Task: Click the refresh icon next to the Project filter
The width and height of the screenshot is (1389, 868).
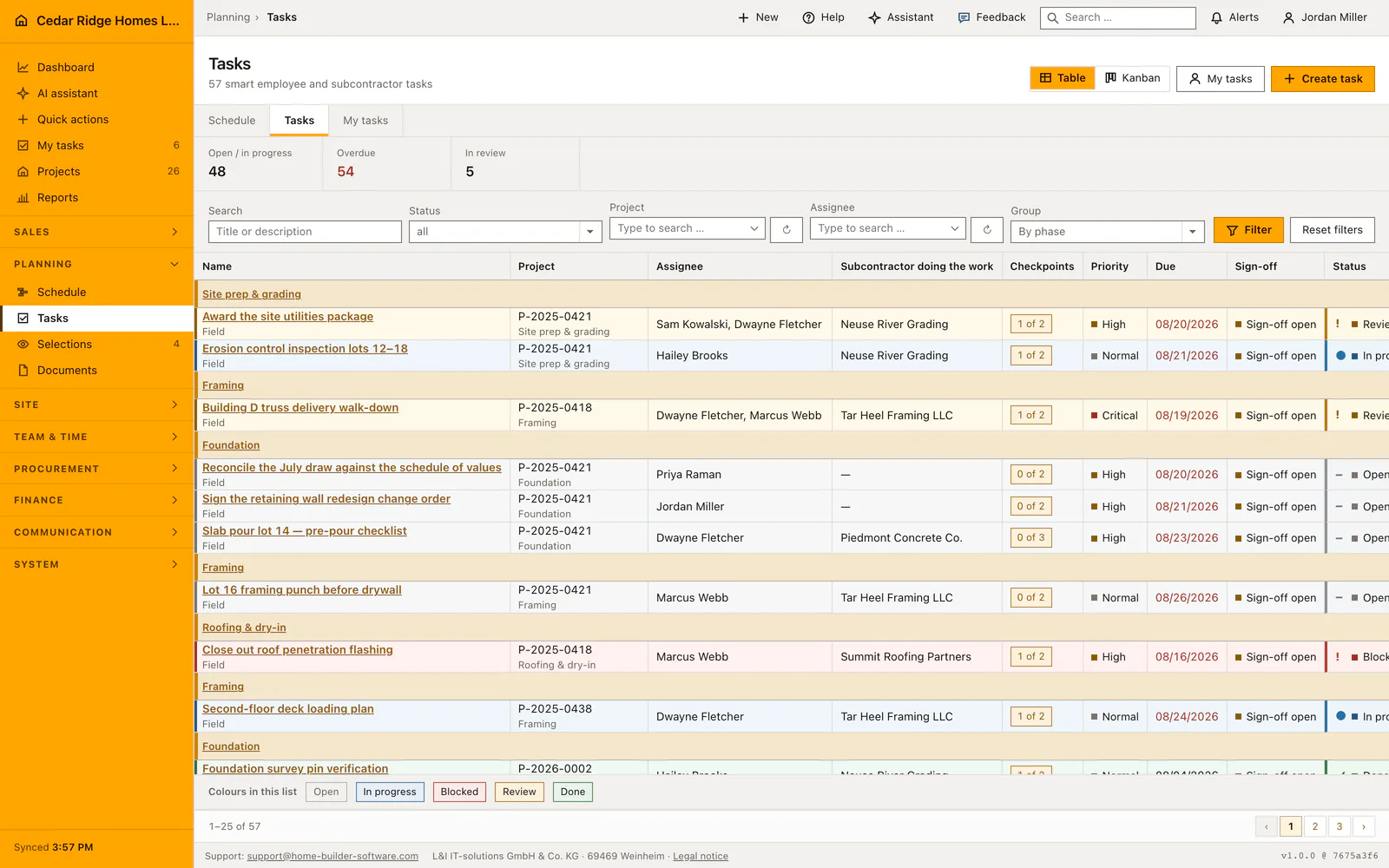Action: tap(787, 230)
